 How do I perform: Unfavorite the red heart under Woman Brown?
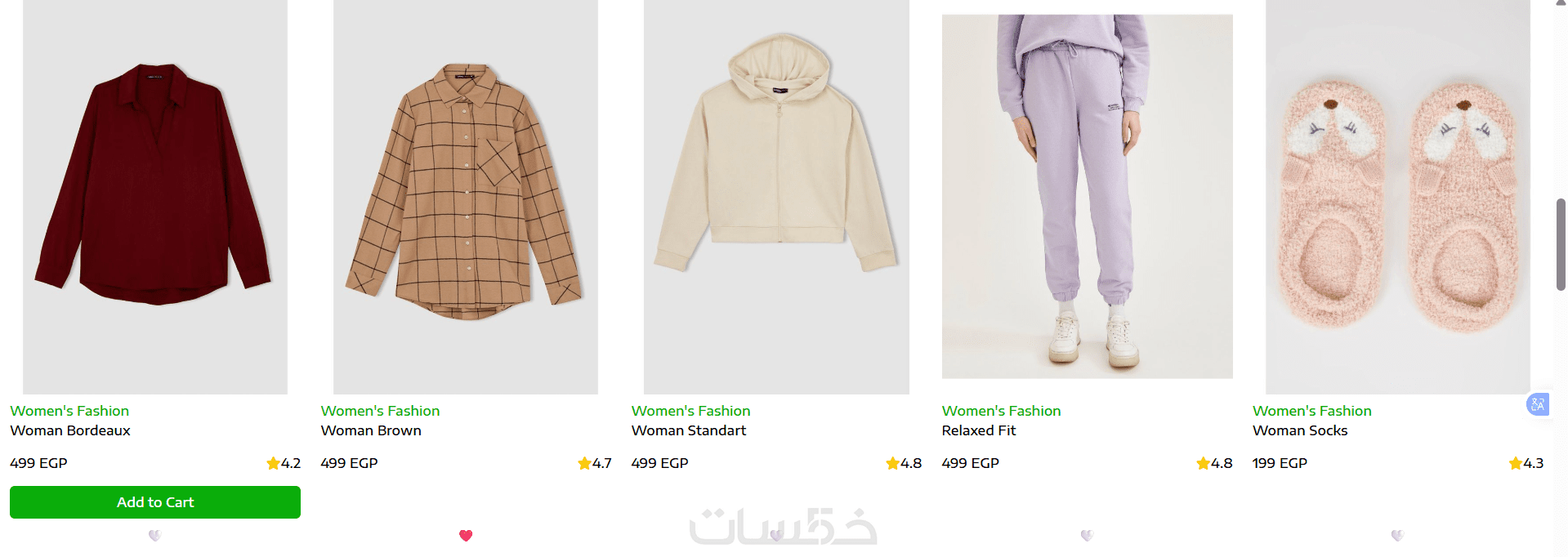[x=466, y=536]
